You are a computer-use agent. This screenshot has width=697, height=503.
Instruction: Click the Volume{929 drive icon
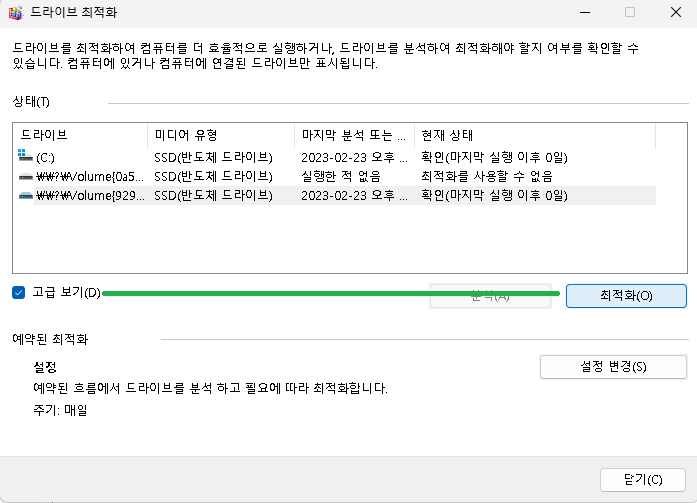point(26,196)
